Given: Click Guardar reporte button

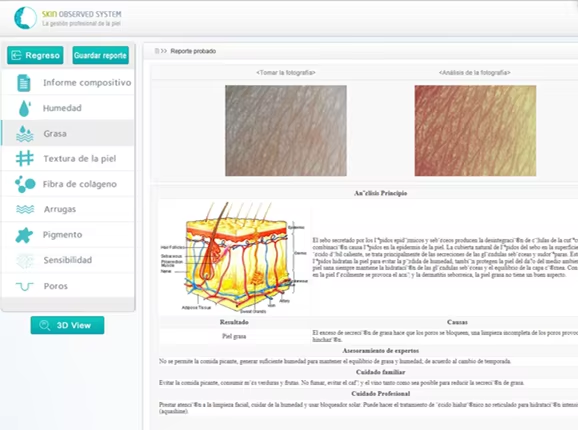Looking at the screenshot, I should point(100,55).
